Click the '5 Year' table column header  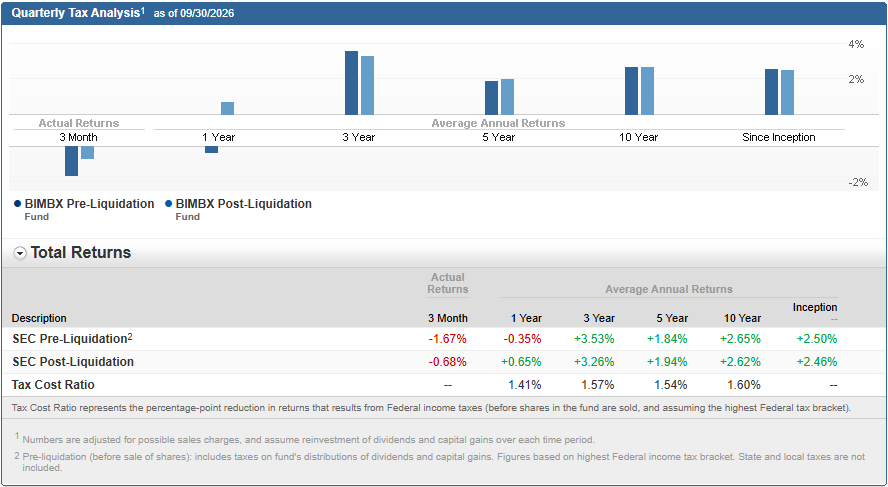point(672,318)
